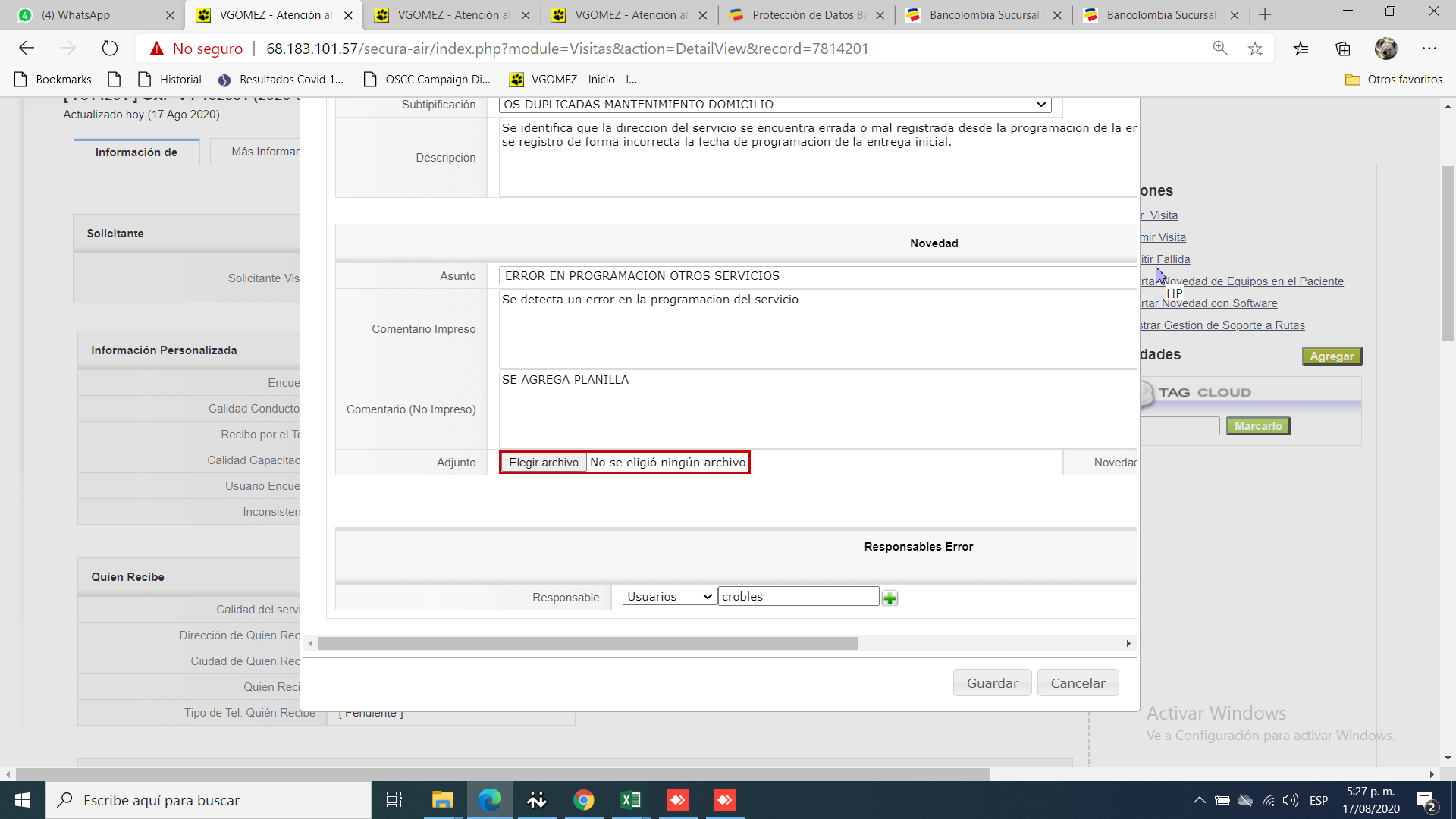Open the second red AnyDesk taskbar icon
The height and width of the screenshot is (819, 1456).
pyautogui.click(x=725, y=800)
